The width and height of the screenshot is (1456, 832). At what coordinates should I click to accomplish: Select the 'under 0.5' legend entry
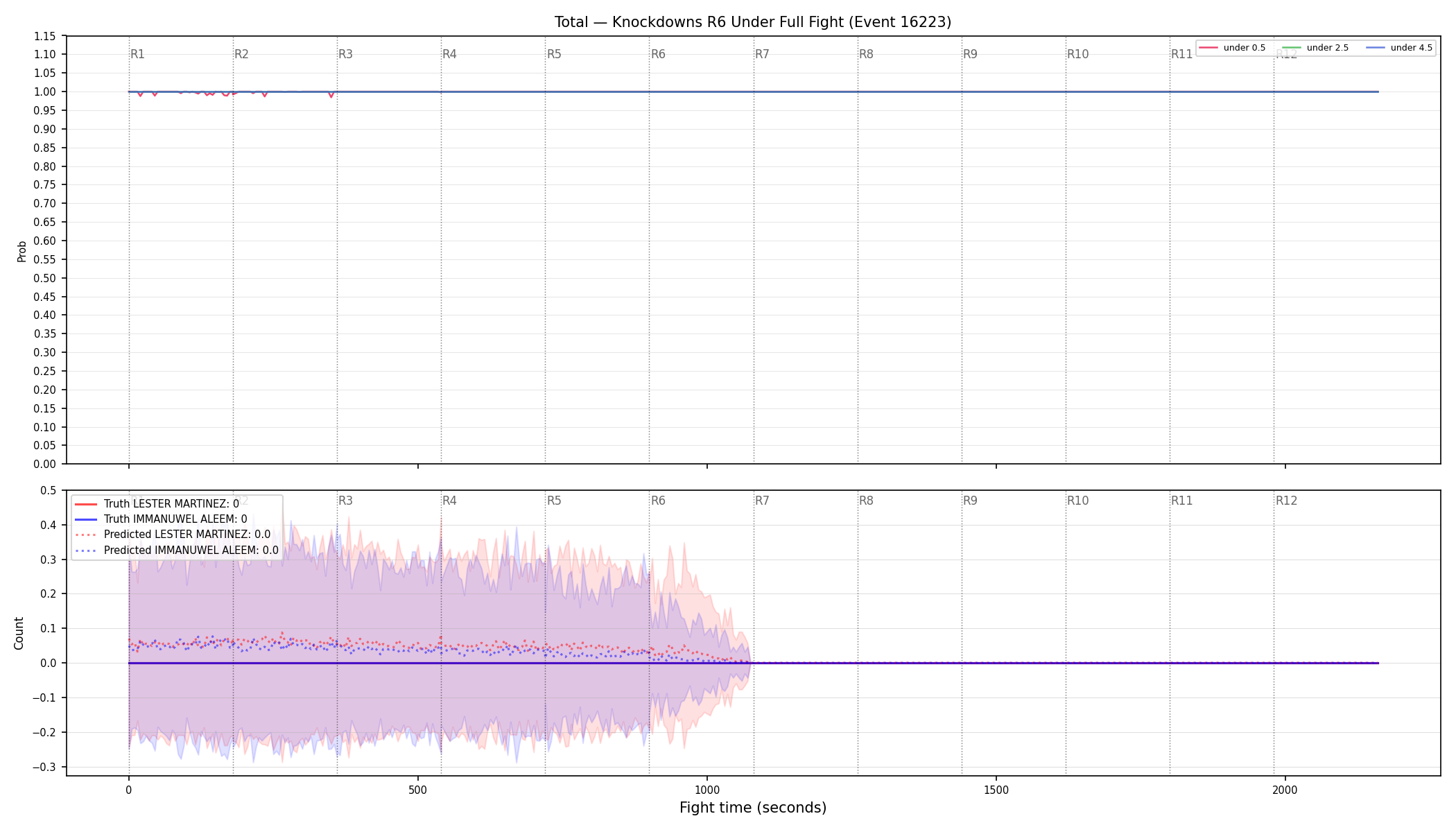click(x=1232, y=48)
